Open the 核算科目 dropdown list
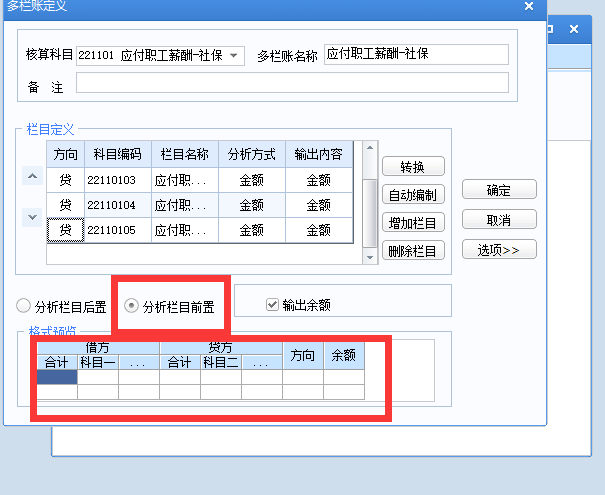 coord(234,55)
